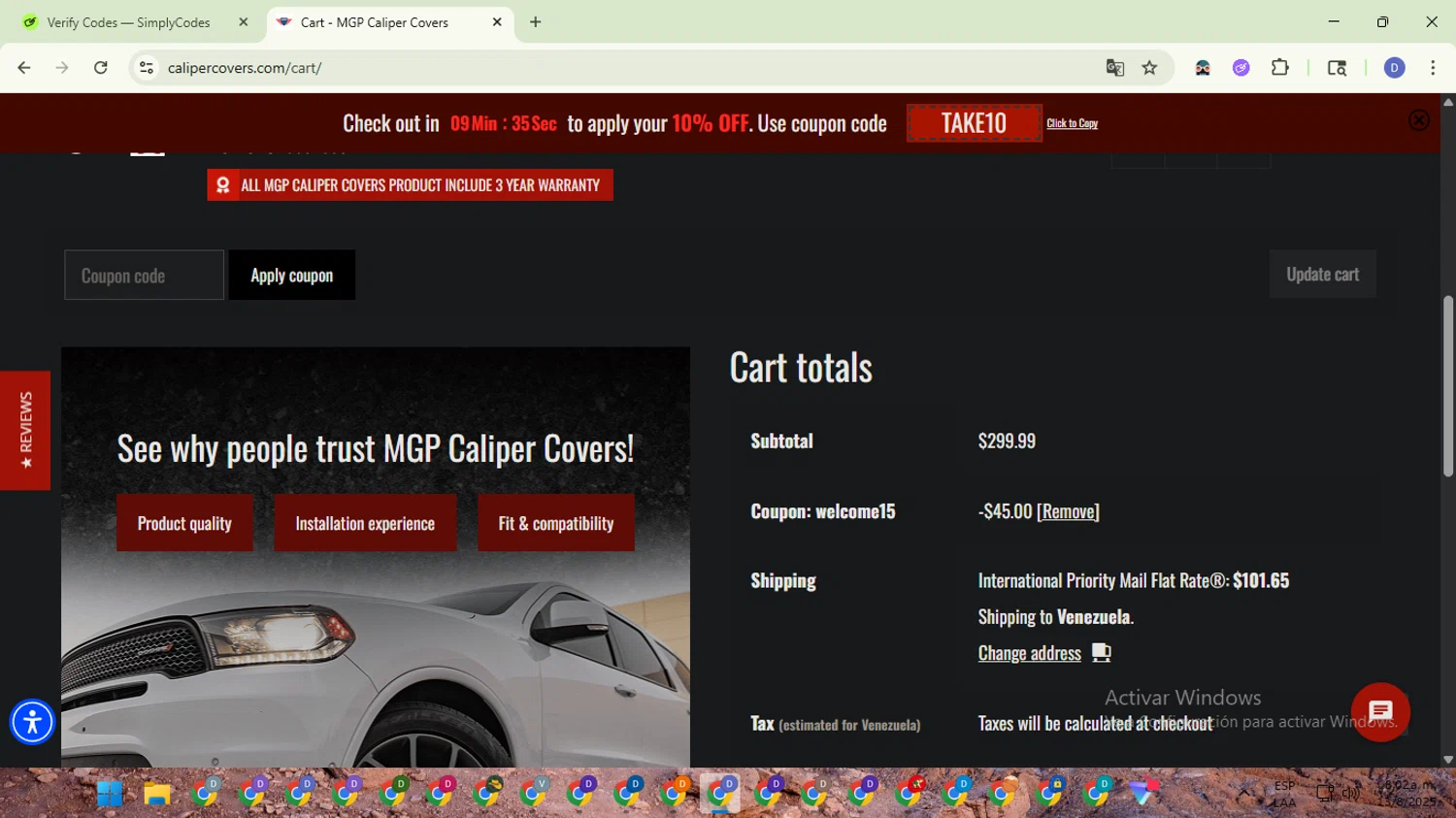Viewport: 1456px width, 818px height.
Task: Click the truck icon beside Change address
Action: tap(1101, 653)
